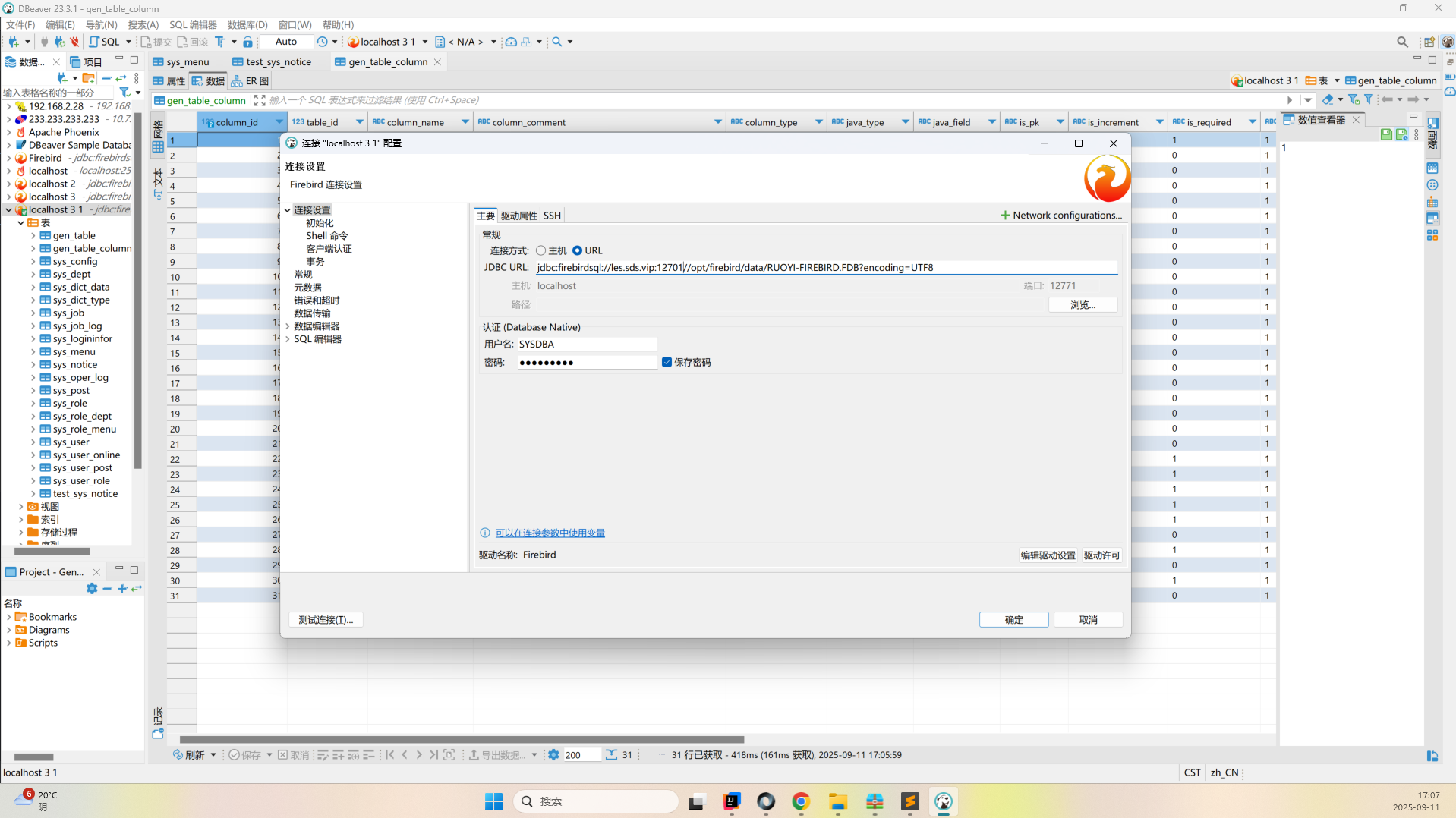
Task: Expand SQL 编辑器 node in config dialog
Action: tap(288, 339)
